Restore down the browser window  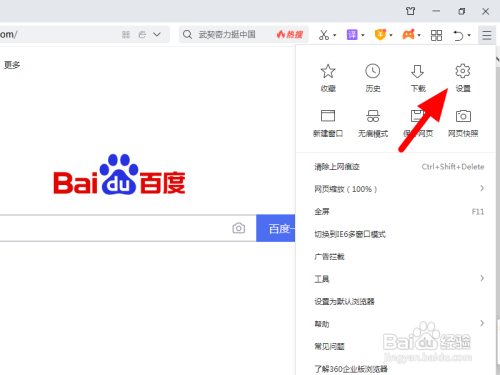461,11
